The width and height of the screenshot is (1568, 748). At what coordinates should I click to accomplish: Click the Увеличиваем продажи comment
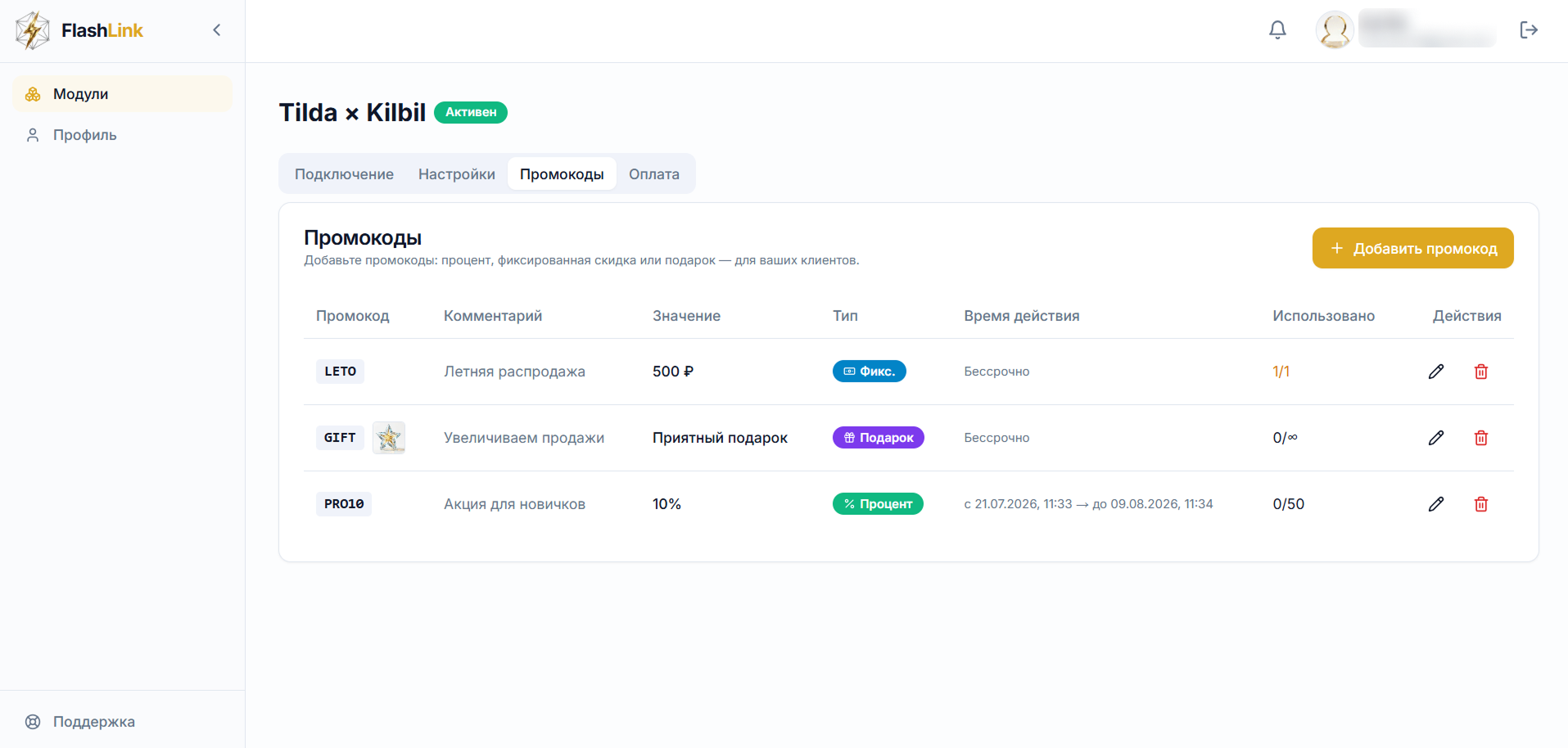click(x=524, y=438)
